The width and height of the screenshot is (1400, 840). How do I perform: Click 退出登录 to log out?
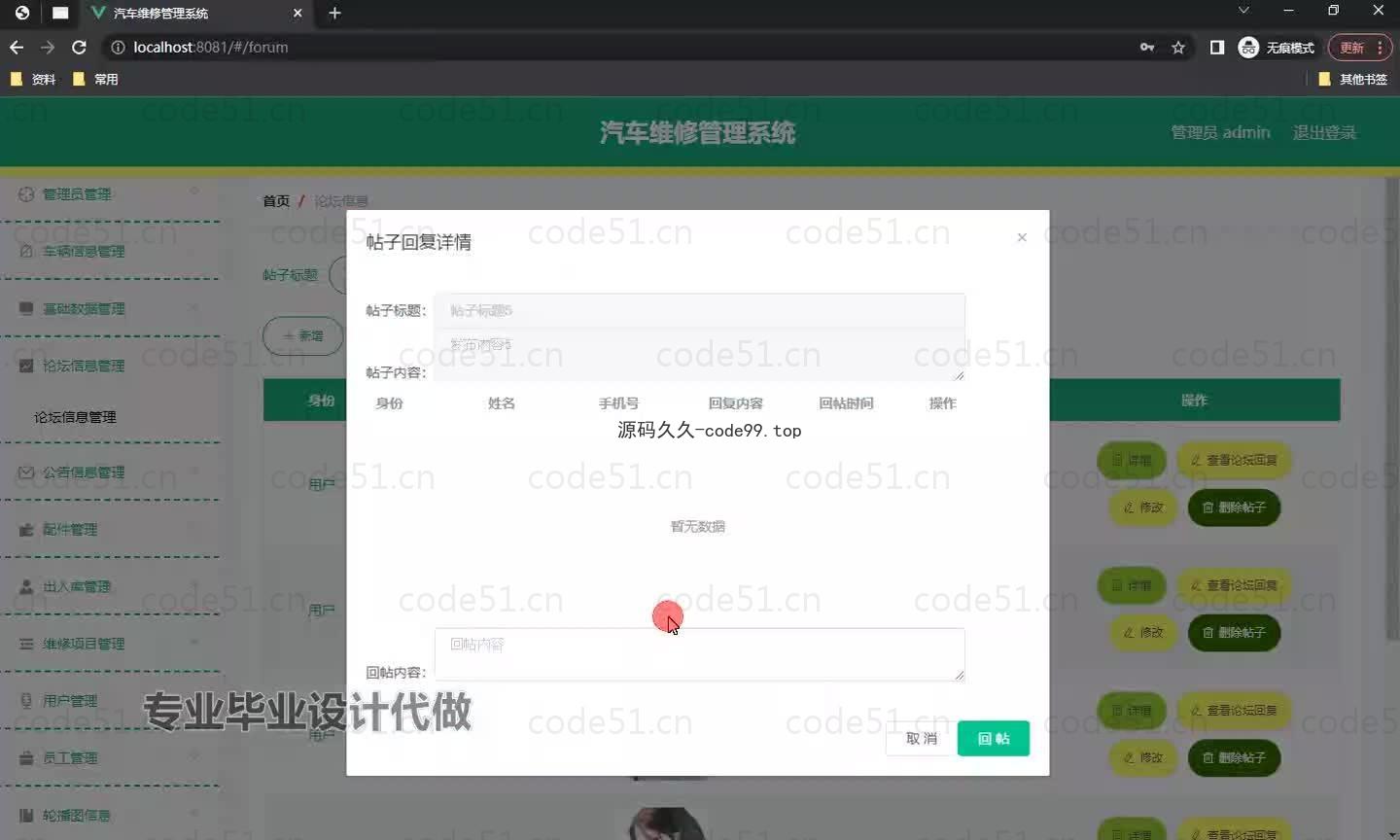(1324, 132)
